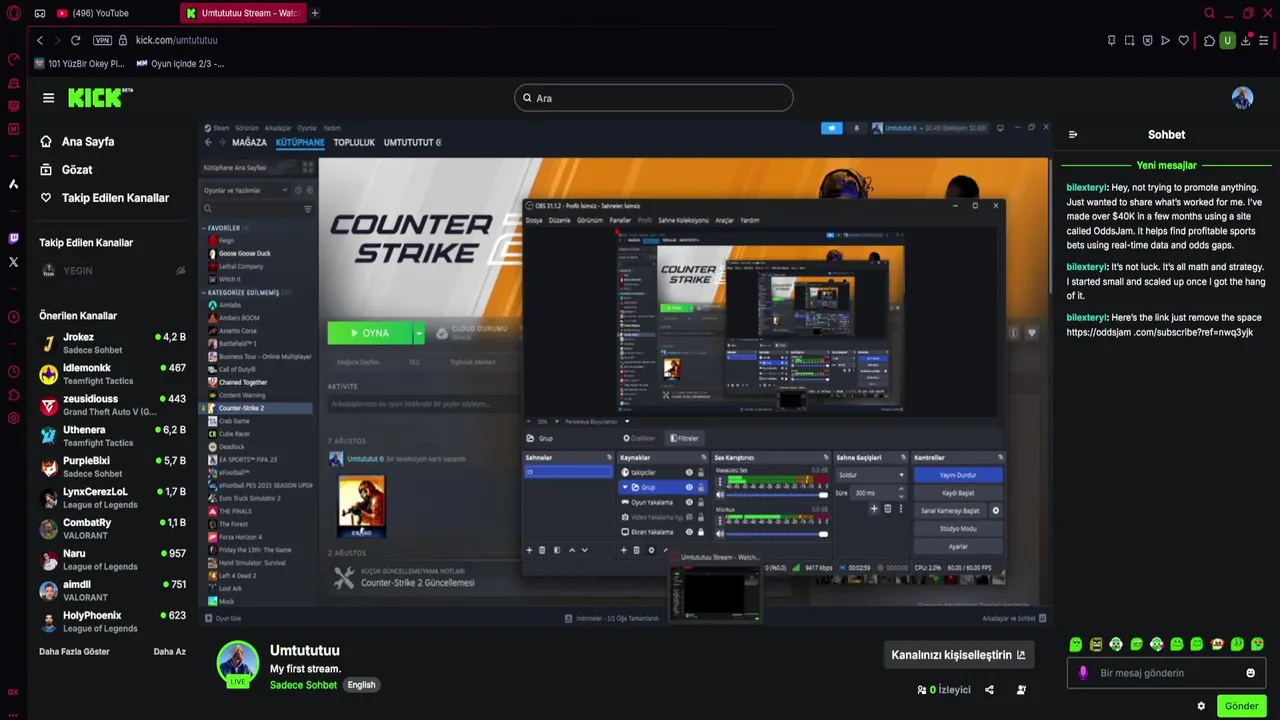Mute Mic/Aux speaker in OBS mixer
This screenshot has width=1280, height=720.
click(x=720, y=534)
